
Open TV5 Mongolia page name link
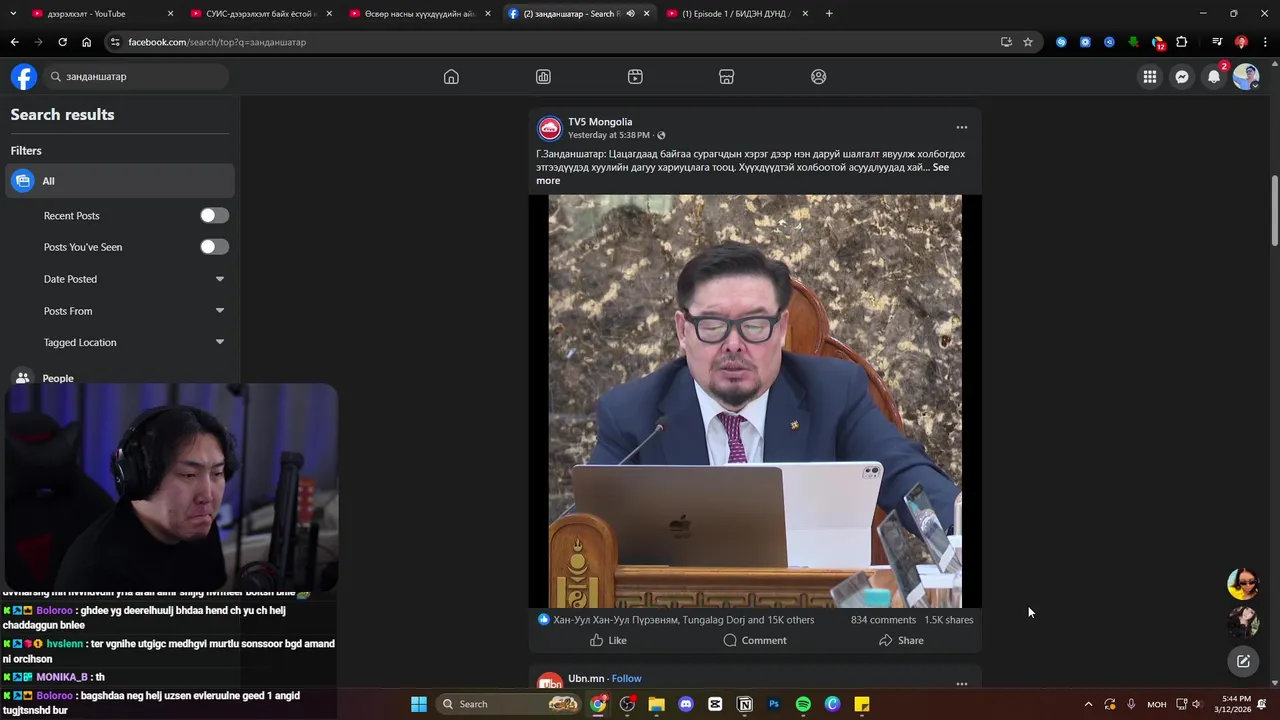point(600,122)
